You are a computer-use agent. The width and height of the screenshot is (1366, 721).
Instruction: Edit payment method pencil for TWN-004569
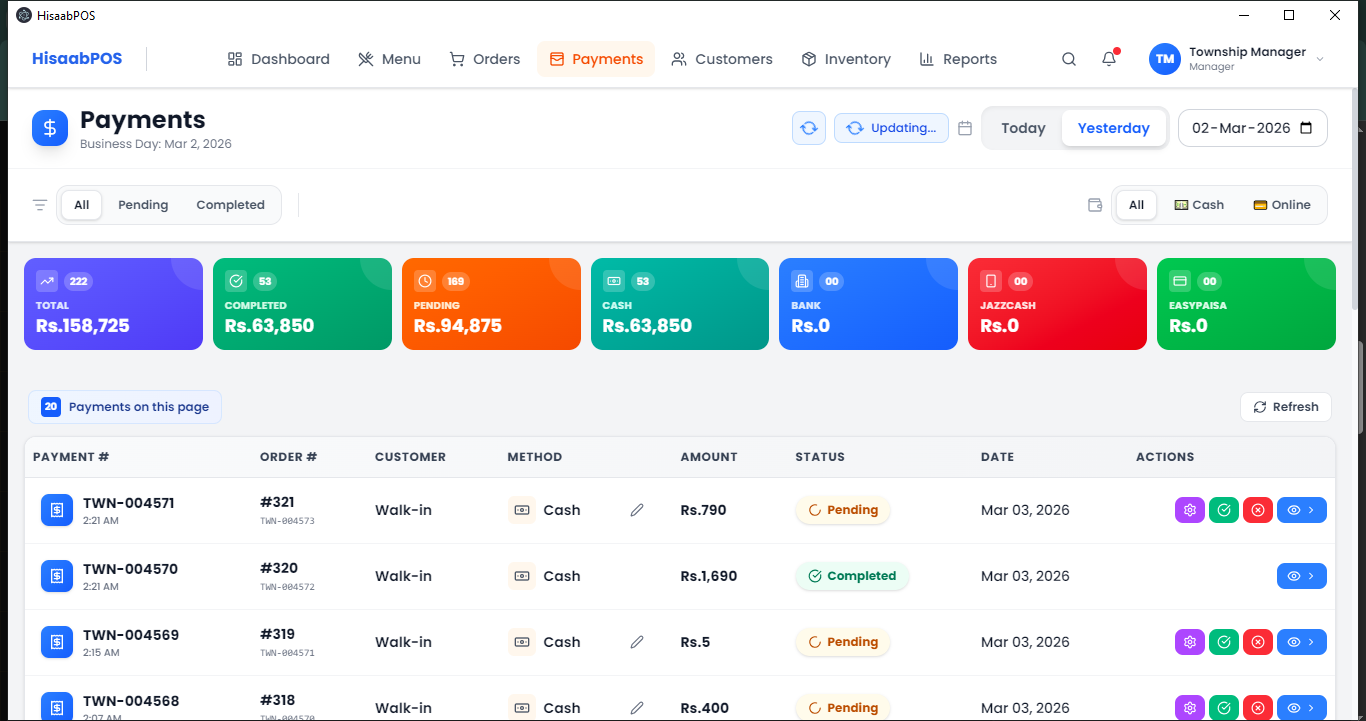637,642
